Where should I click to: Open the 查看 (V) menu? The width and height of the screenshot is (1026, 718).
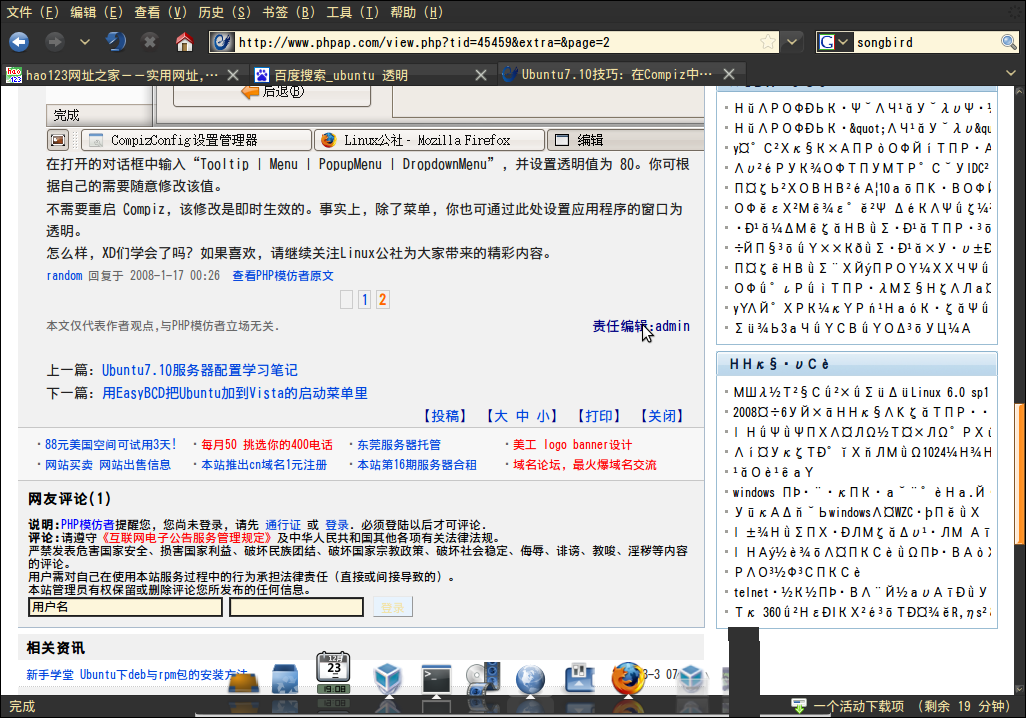tap(160, 12)
